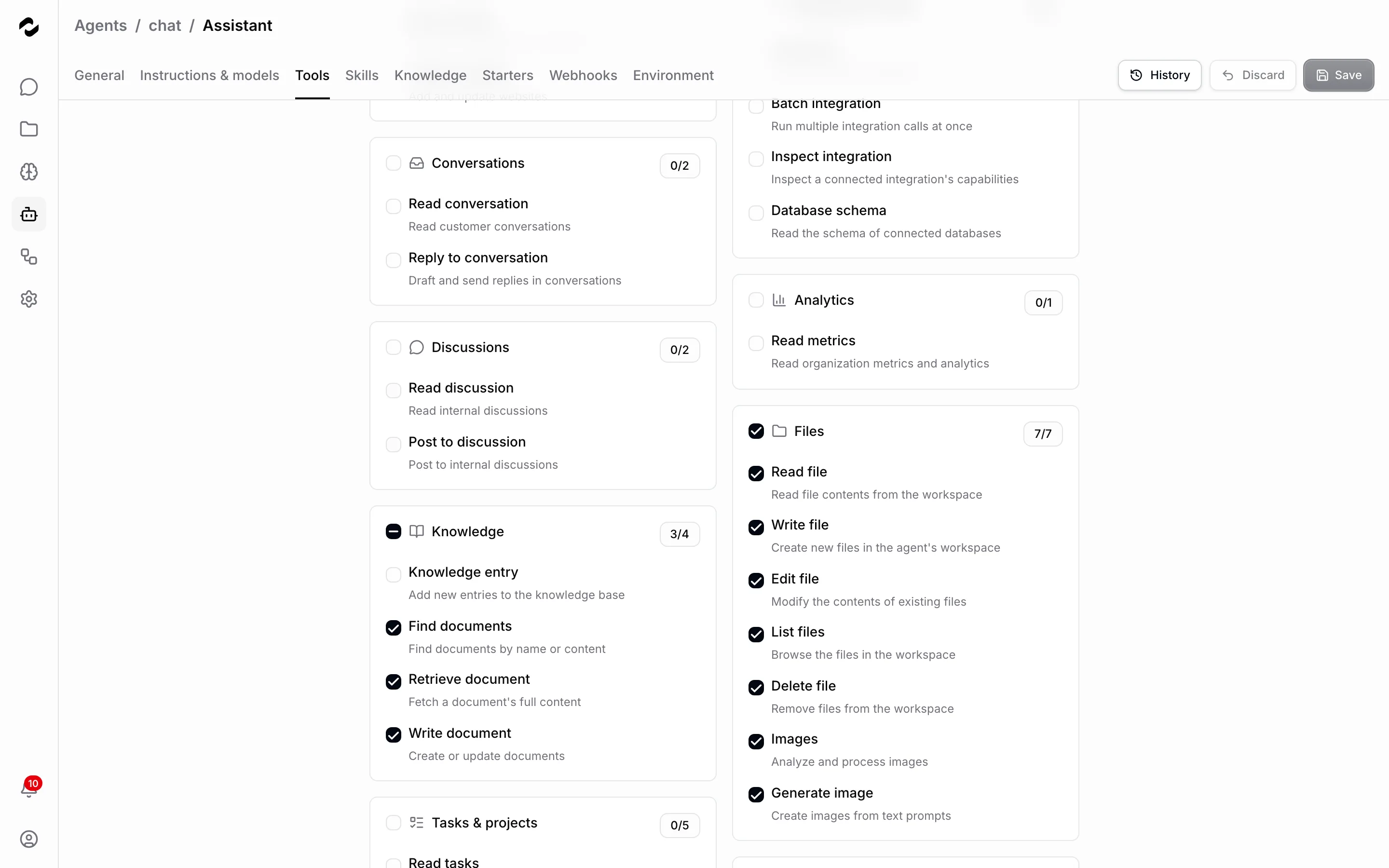Click 'Read organization metrics and analytics' text
This screenshot has width=1389, height=868.
click(x=879, y=364)
